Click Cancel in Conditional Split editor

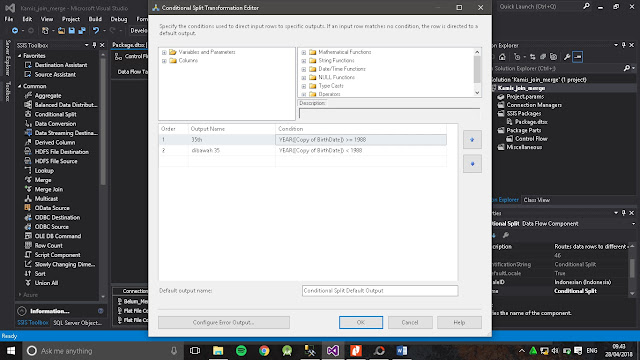point(410,322)
